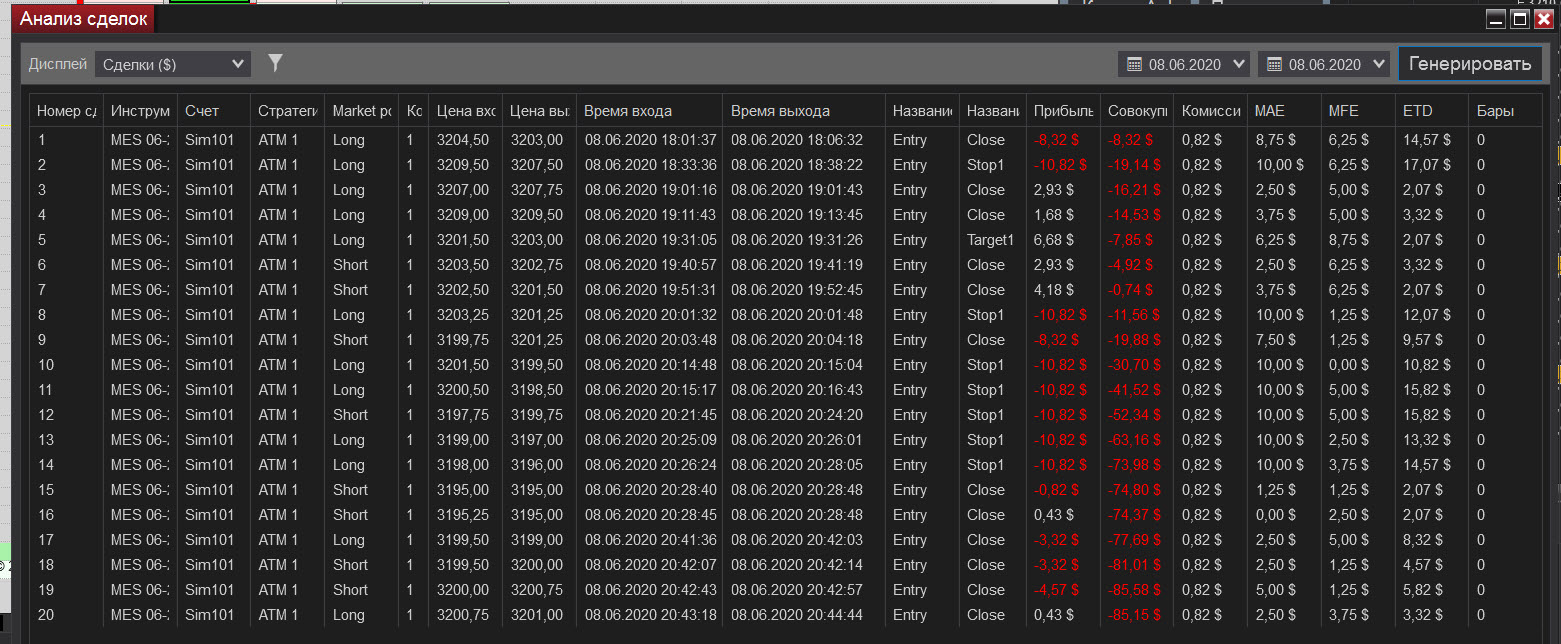1561x644 pixels.
Task: Click entry price cell 3204,50
Action: [x=463, y=140]
